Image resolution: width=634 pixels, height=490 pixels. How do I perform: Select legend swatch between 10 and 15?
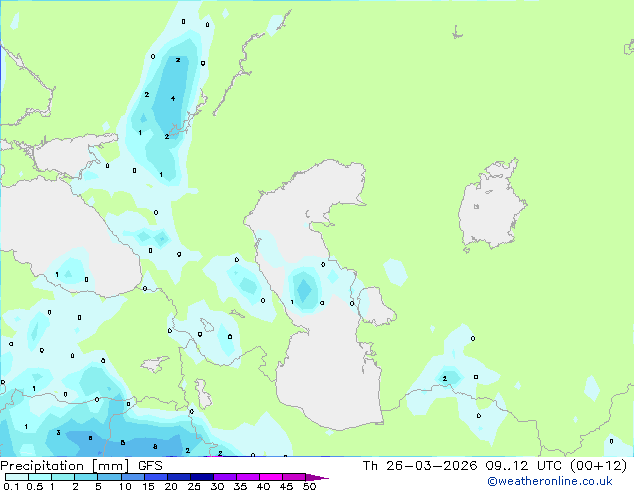tap(132, 477)
